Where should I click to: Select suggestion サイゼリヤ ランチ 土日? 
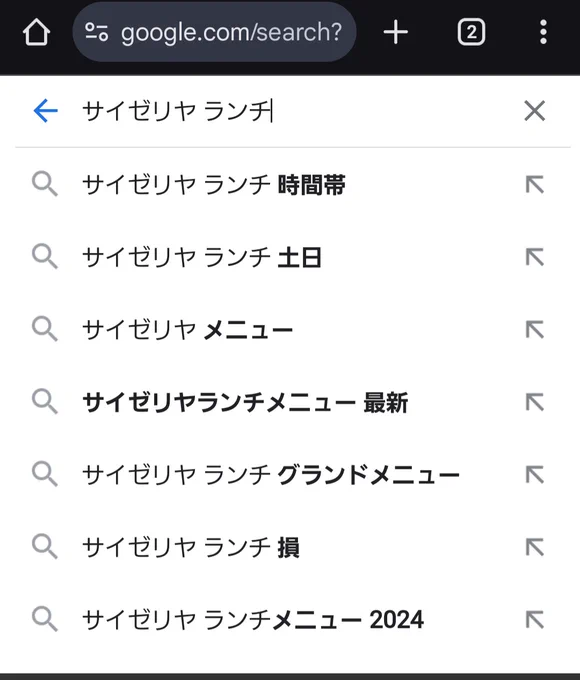click(202, 258)
